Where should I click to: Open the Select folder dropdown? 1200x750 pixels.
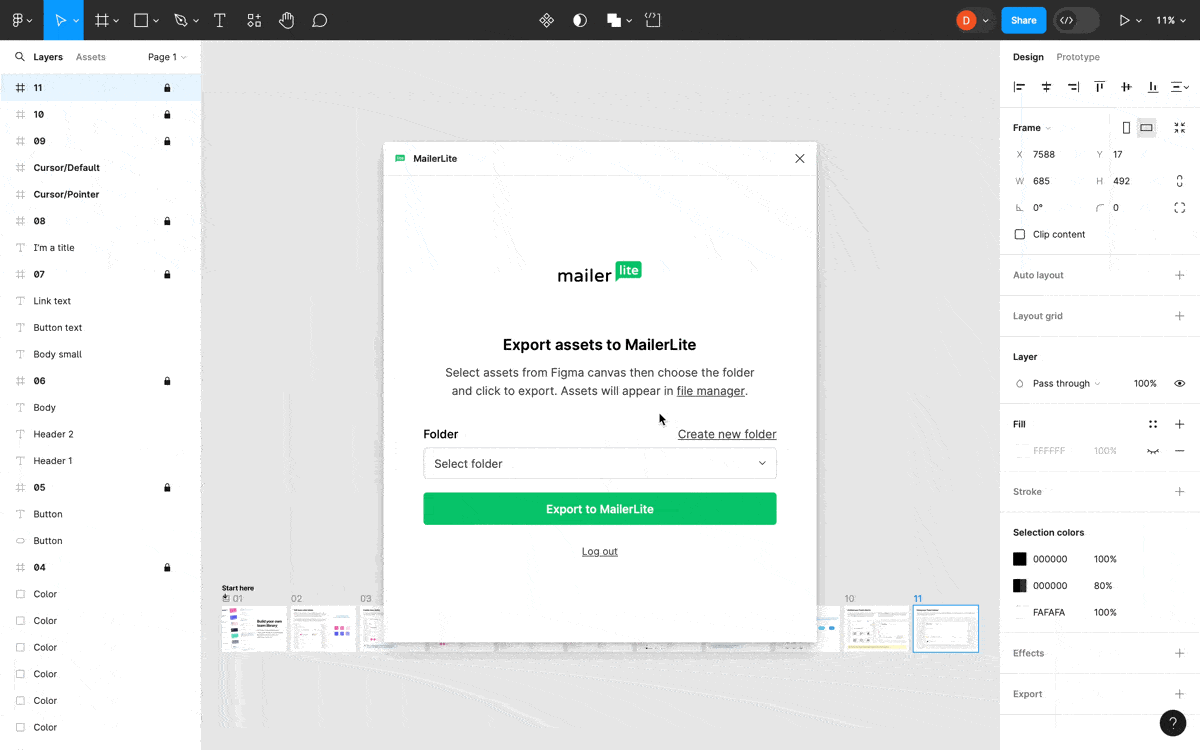[x=600, y=463]
